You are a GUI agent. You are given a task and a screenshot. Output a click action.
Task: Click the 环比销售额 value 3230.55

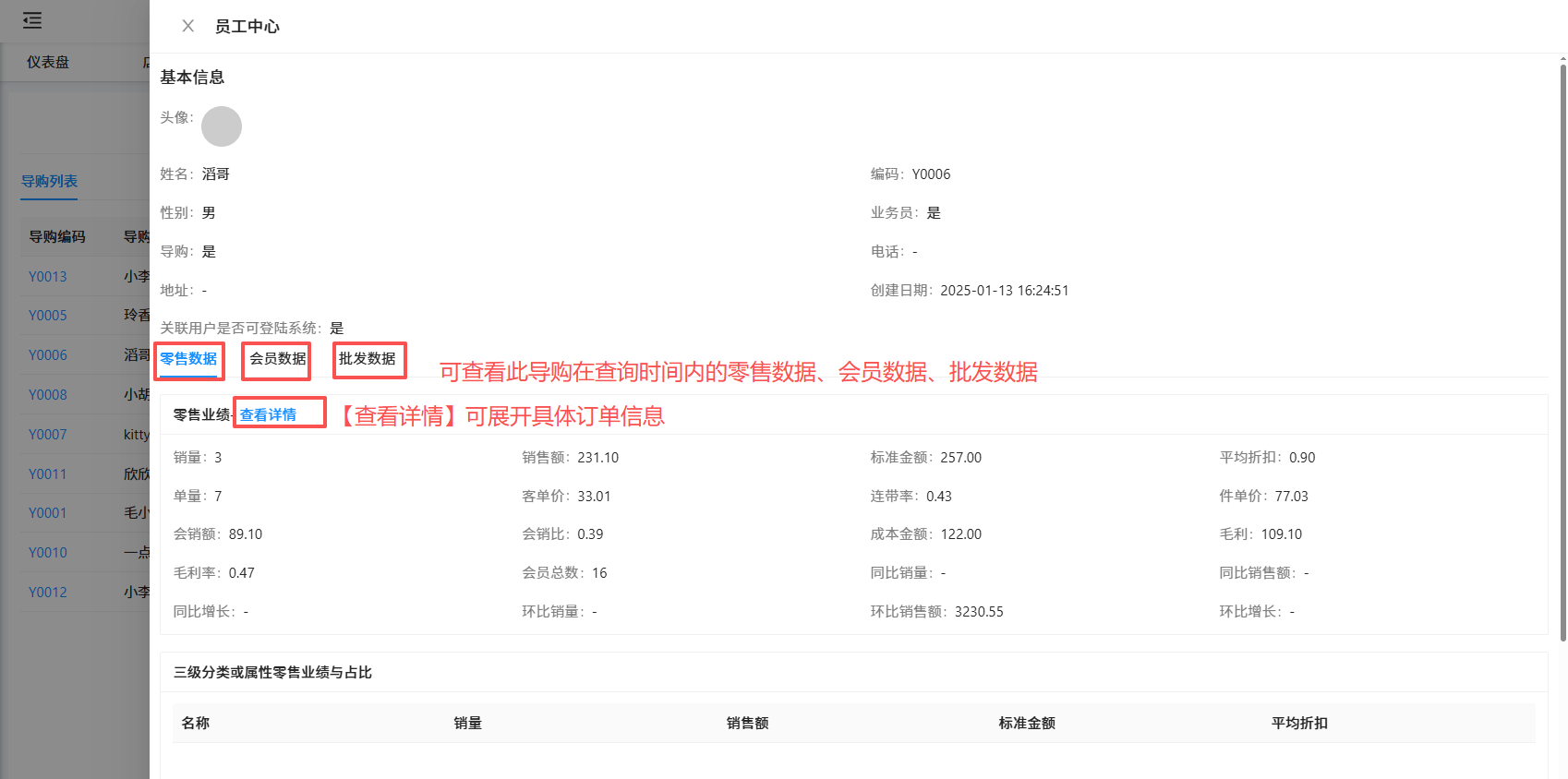tap(979, 611)
